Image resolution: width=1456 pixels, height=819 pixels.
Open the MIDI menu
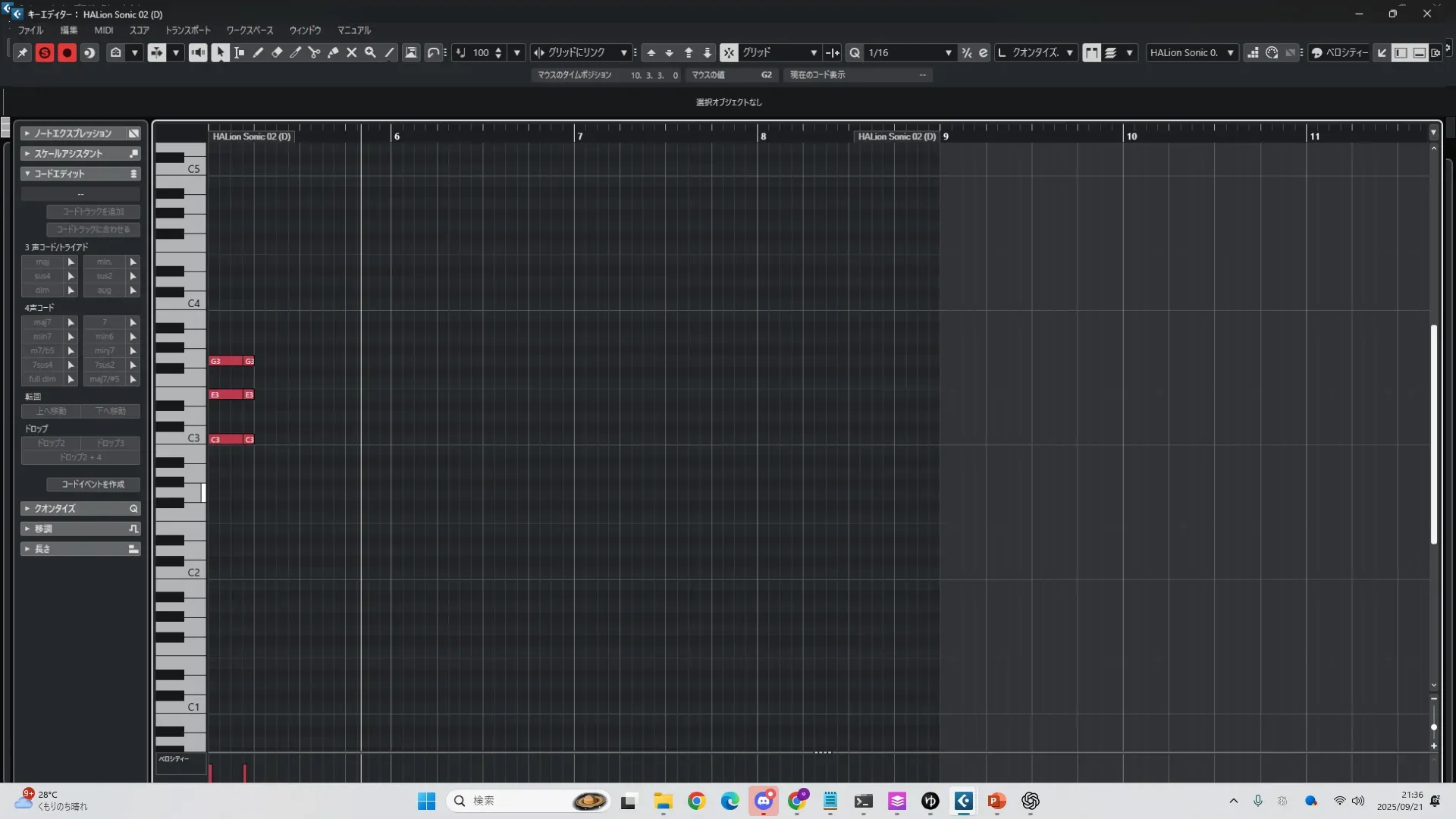[x=103, y=30]
